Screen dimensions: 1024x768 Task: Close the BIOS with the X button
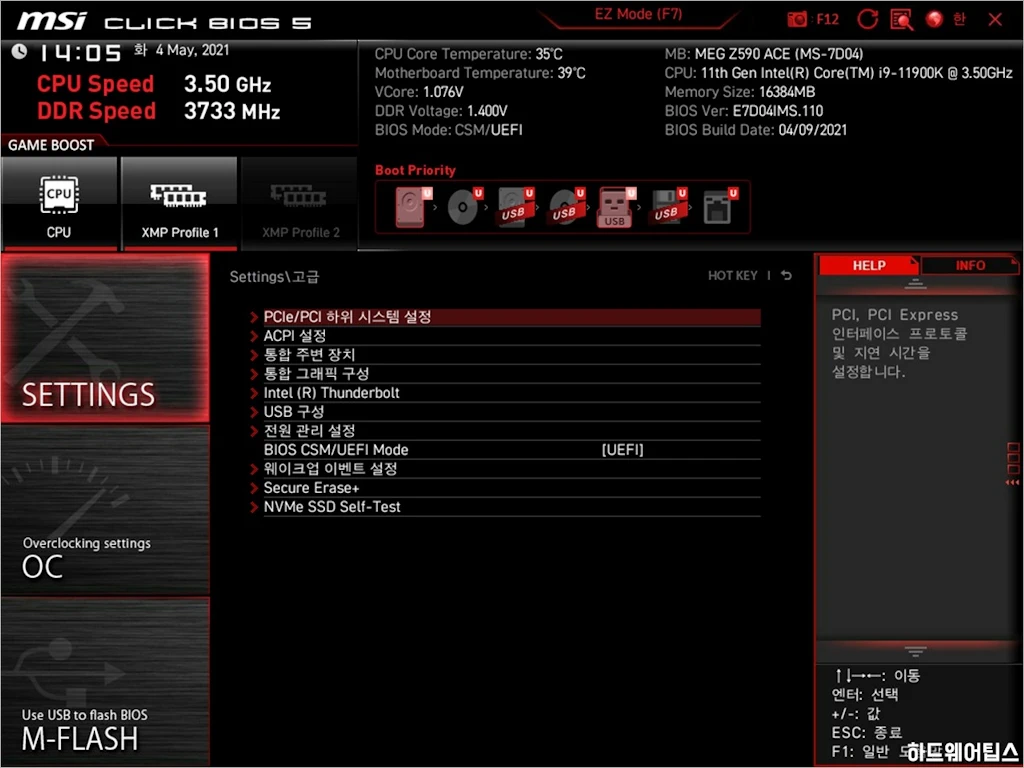click(x=995, y=20)
